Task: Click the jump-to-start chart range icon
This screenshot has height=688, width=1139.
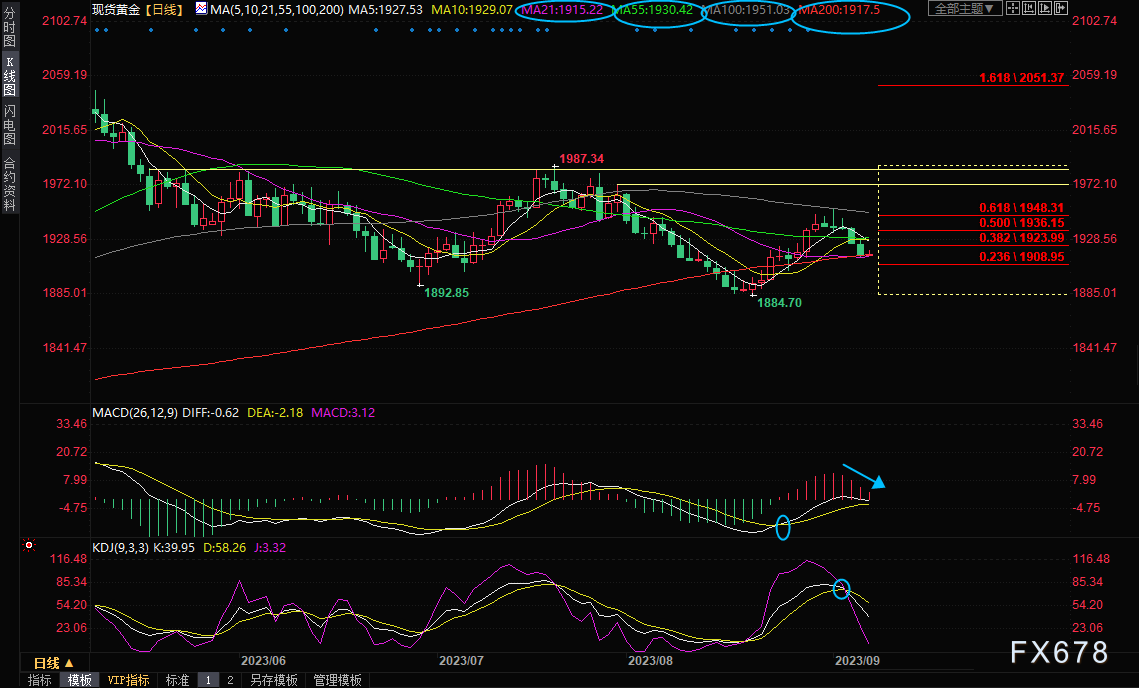Action: [x=1029, y=9]
